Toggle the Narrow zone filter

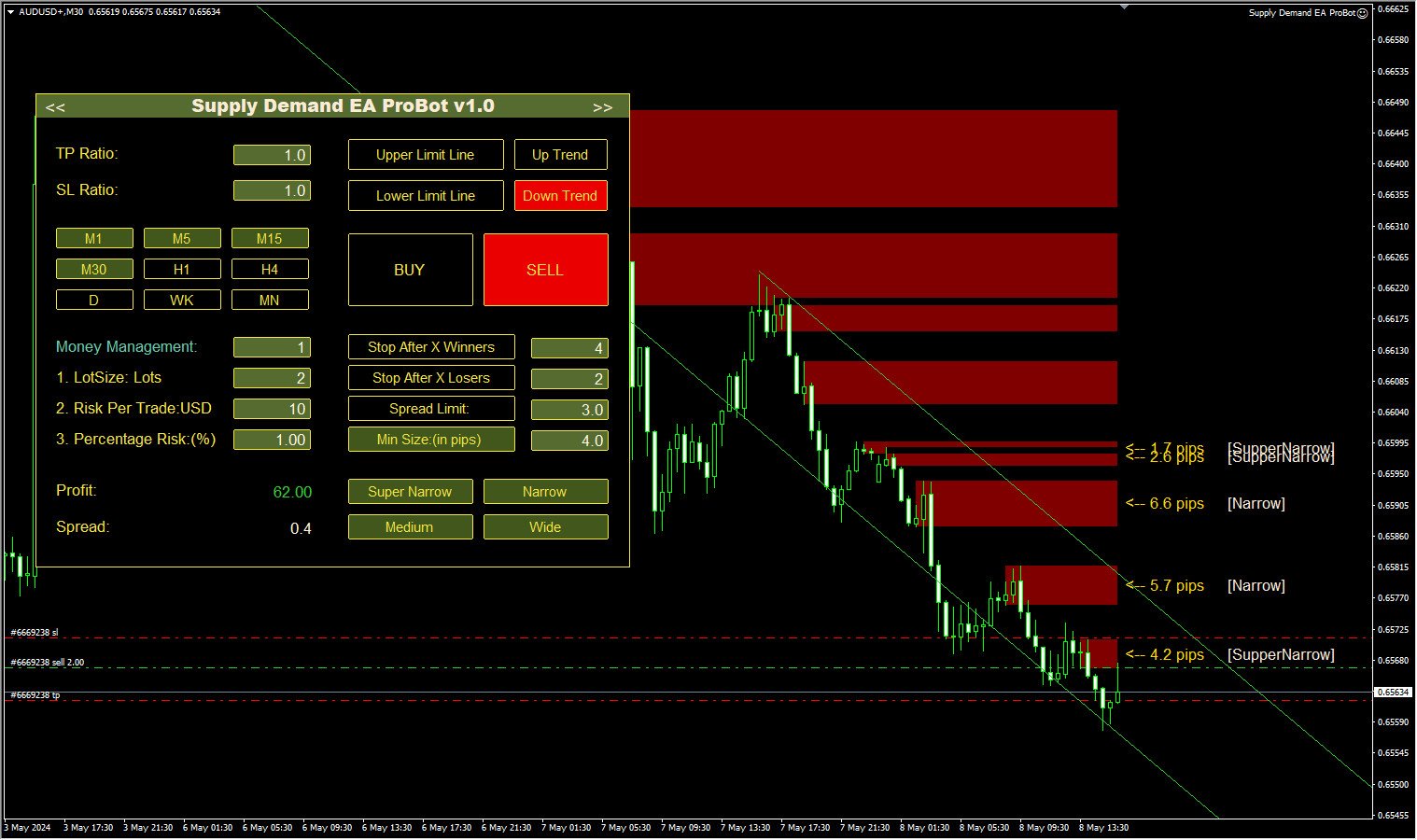[545, 492]
